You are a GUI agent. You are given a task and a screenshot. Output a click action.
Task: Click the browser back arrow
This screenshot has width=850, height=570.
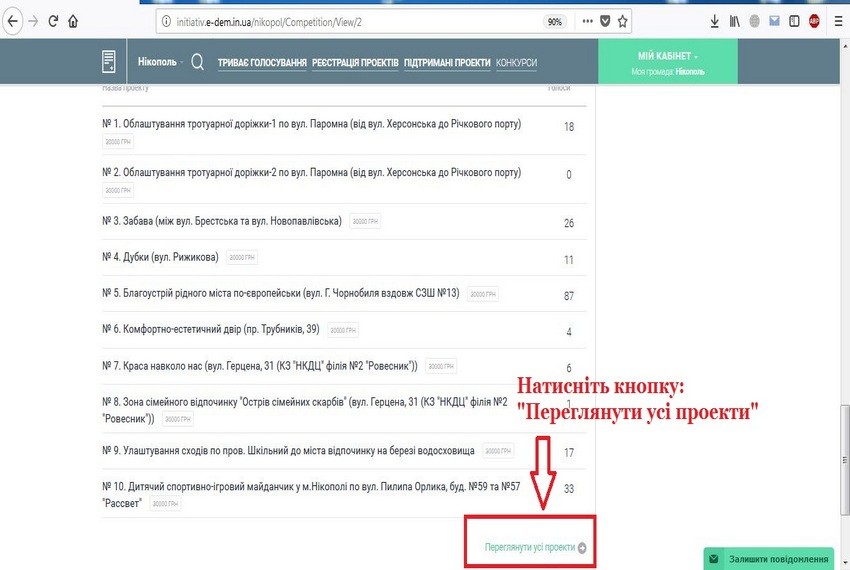click(x=12, y=22)
